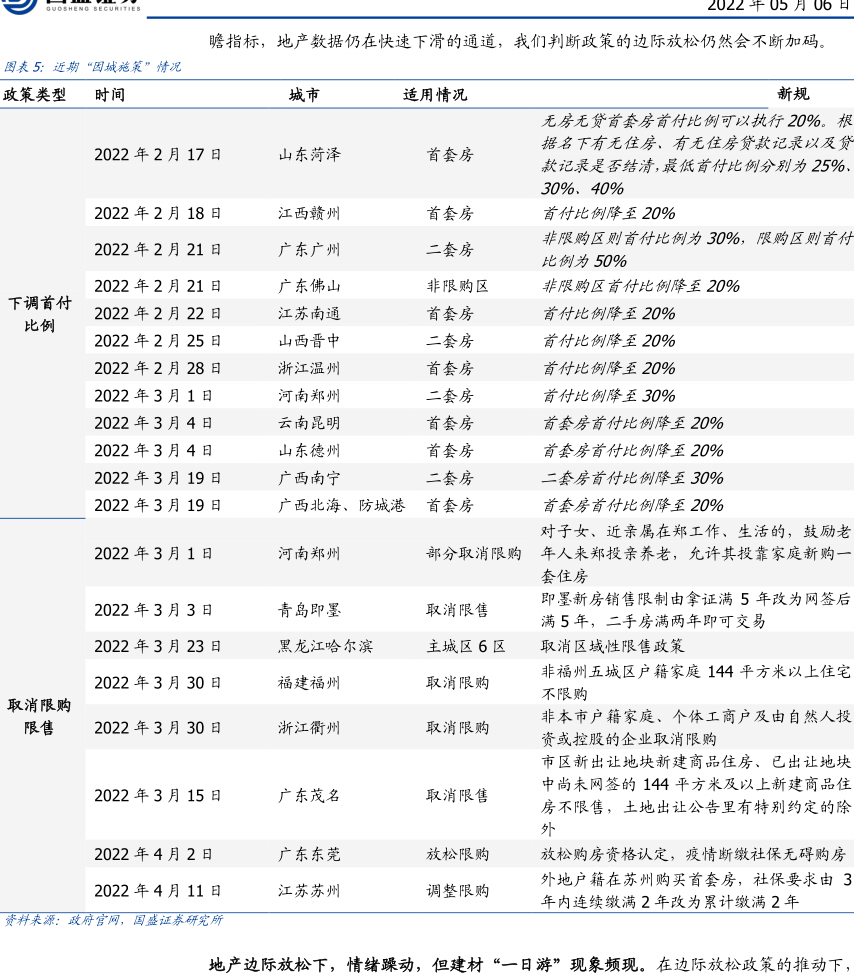Viewport: 854px width, 978px height.
Task: Click the city cell '广西南宁'
Action: 309,478
